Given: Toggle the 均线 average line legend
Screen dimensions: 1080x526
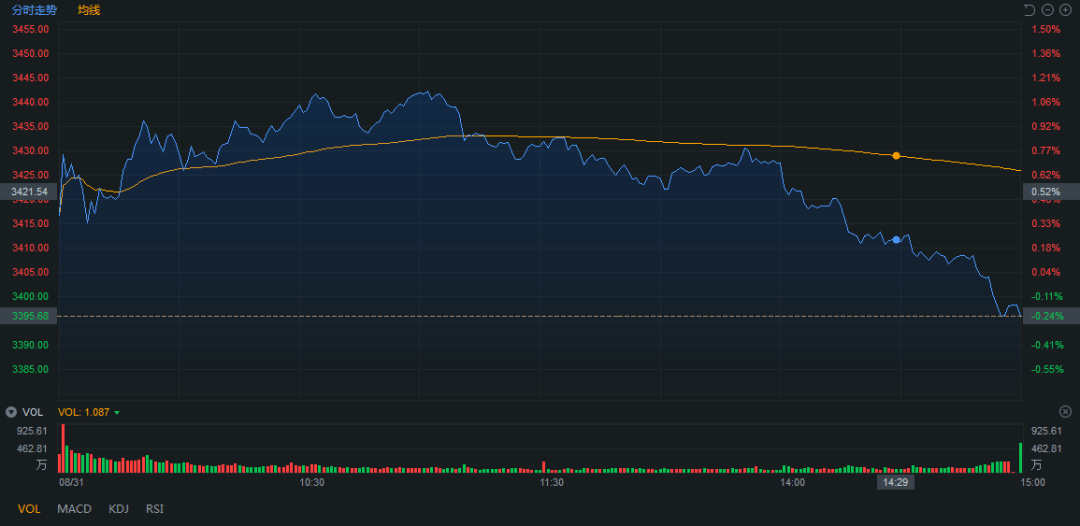Looking at the screenshot, I should click(89, 10).
